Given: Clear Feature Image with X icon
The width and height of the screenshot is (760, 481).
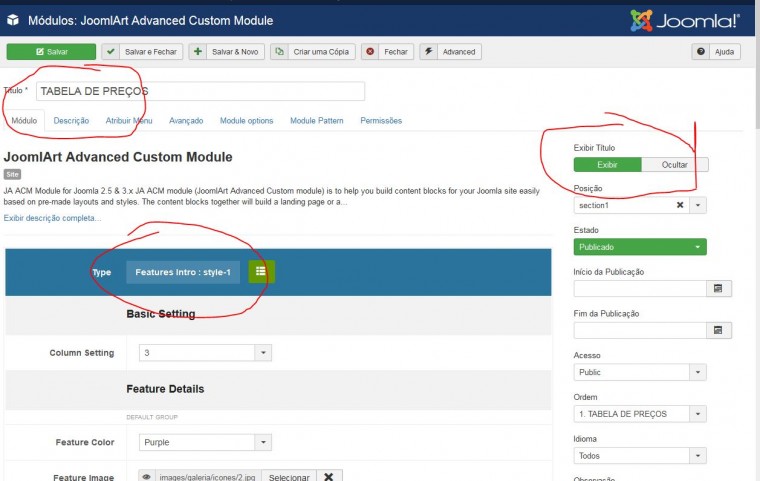Looking at the screenshot, I should (x=329, y=477).
